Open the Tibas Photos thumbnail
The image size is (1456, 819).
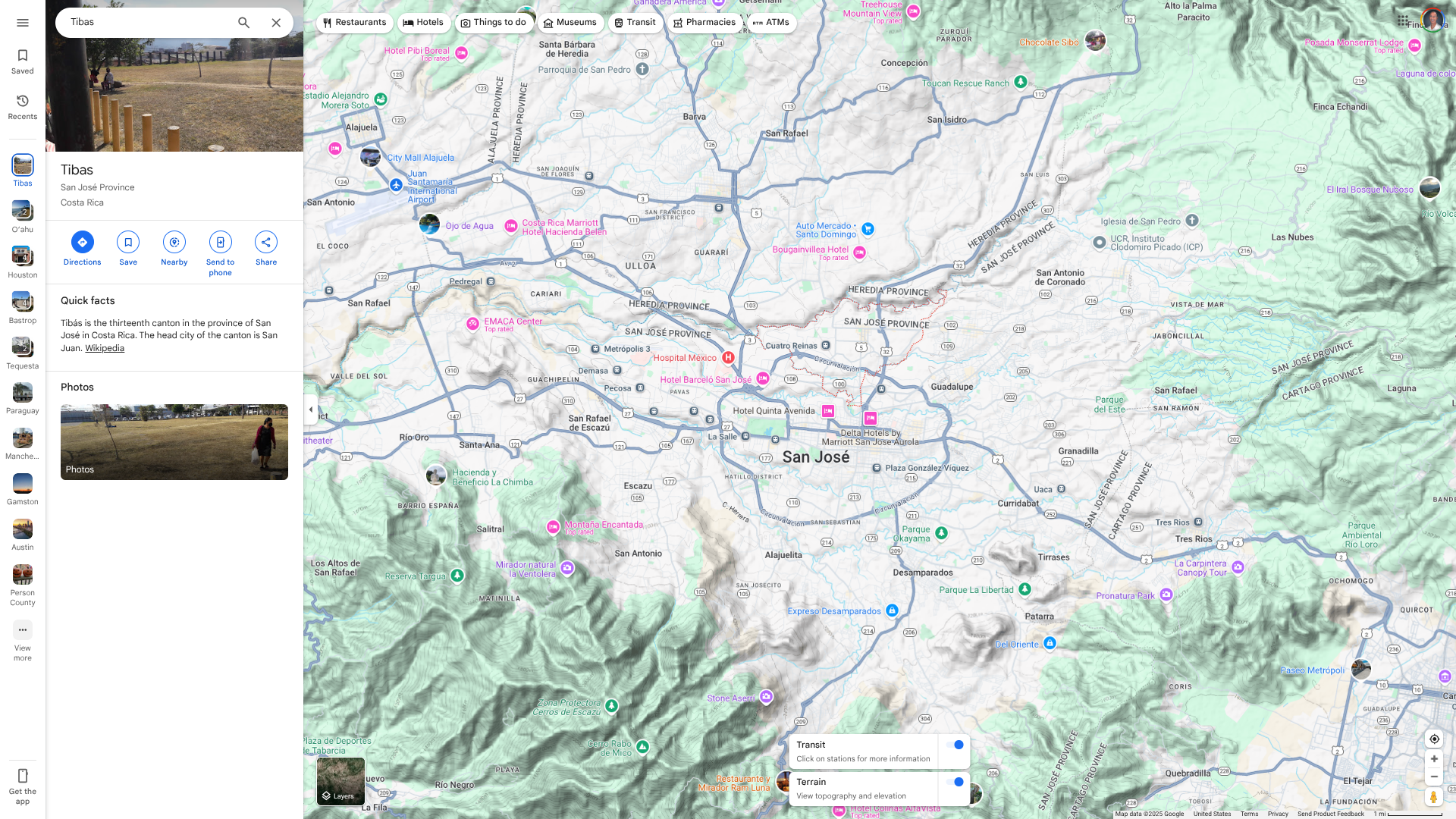(174, 442)
